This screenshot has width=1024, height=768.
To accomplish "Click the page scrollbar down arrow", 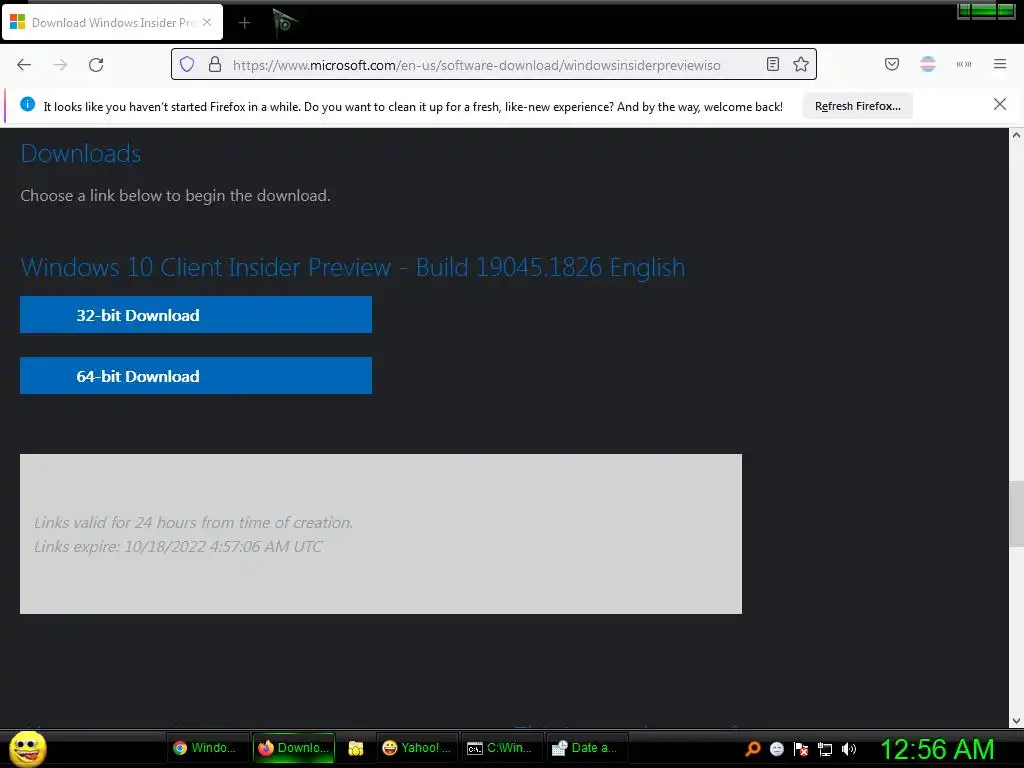I will click(1016, 721).
